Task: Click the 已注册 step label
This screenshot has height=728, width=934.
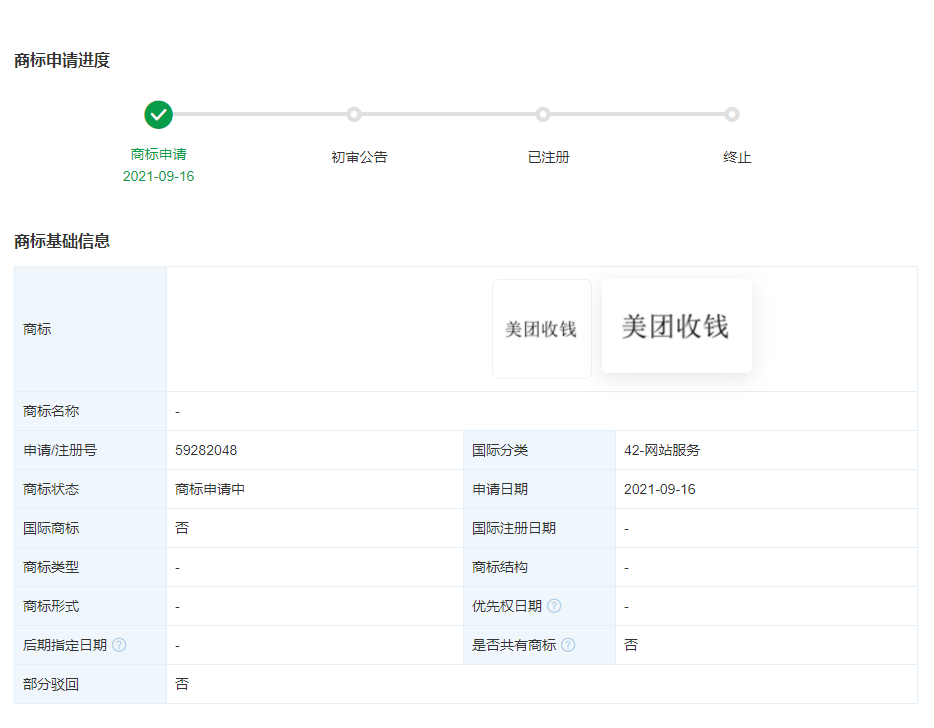Action: pyautogui.click(x=548, y=157)
